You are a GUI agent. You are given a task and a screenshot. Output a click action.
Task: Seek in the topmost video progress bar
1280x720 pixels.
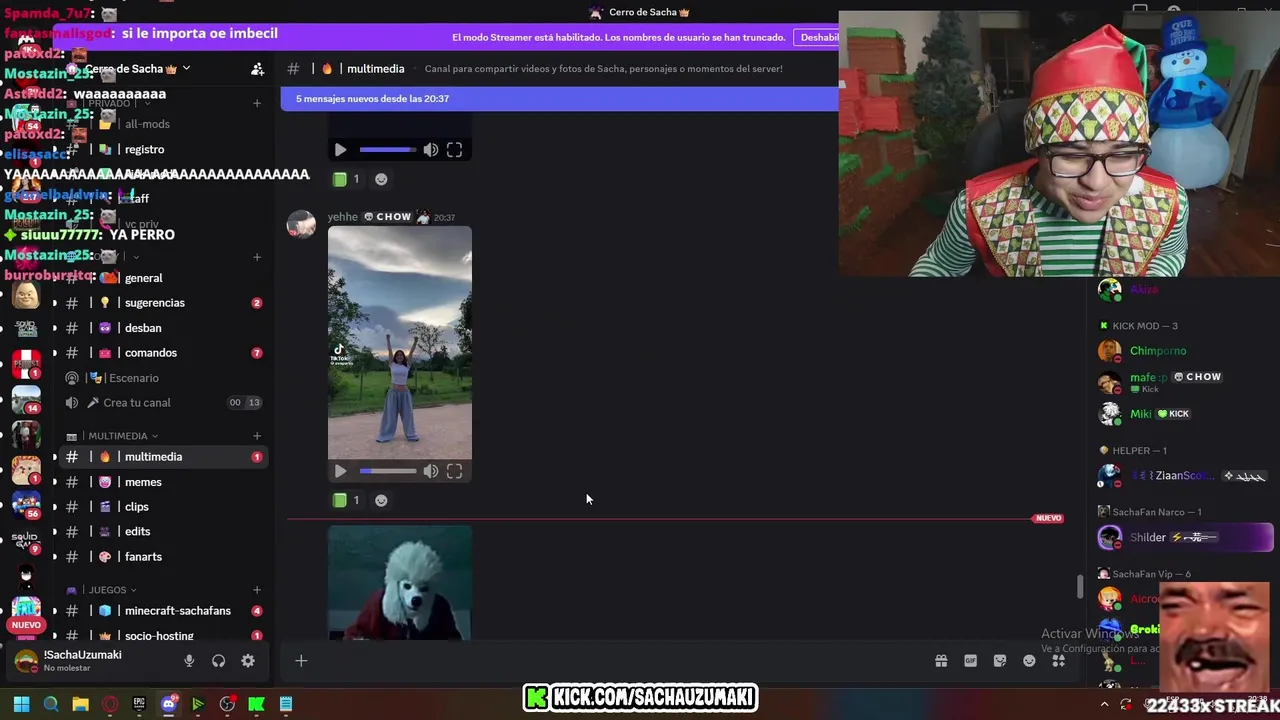coord(388,150)
